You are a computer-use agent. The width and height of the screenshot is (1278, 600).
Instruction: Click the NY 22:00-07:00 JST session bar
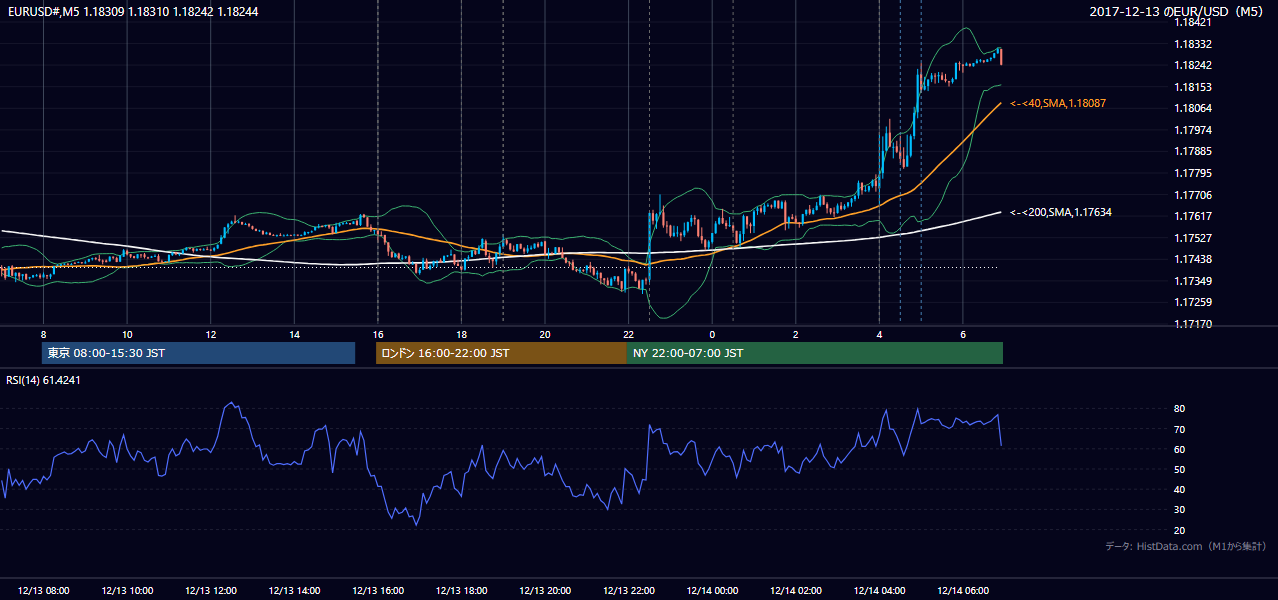815,353
